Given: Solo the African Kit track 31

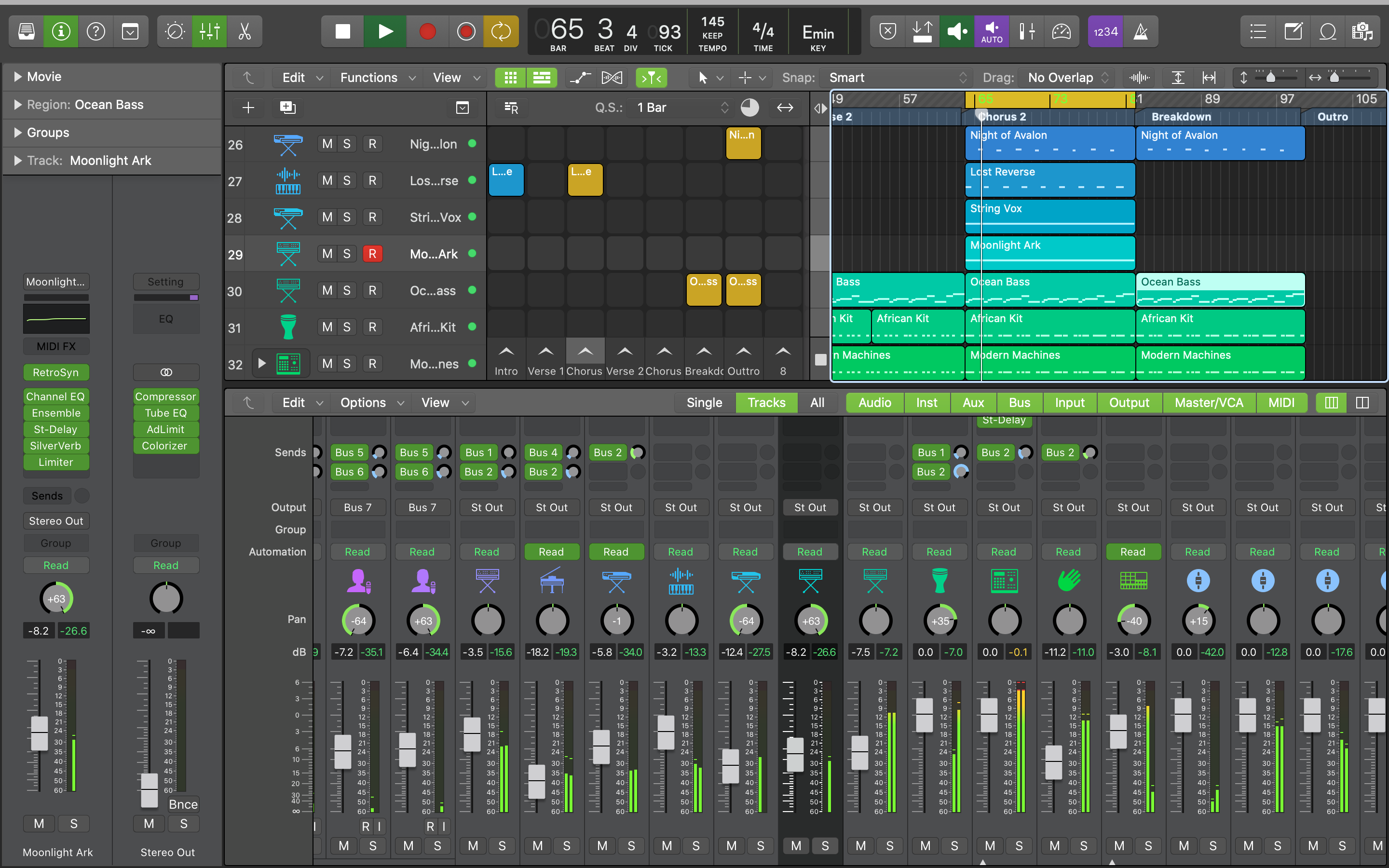Looking at the screenshot, I should pos(347,327).
